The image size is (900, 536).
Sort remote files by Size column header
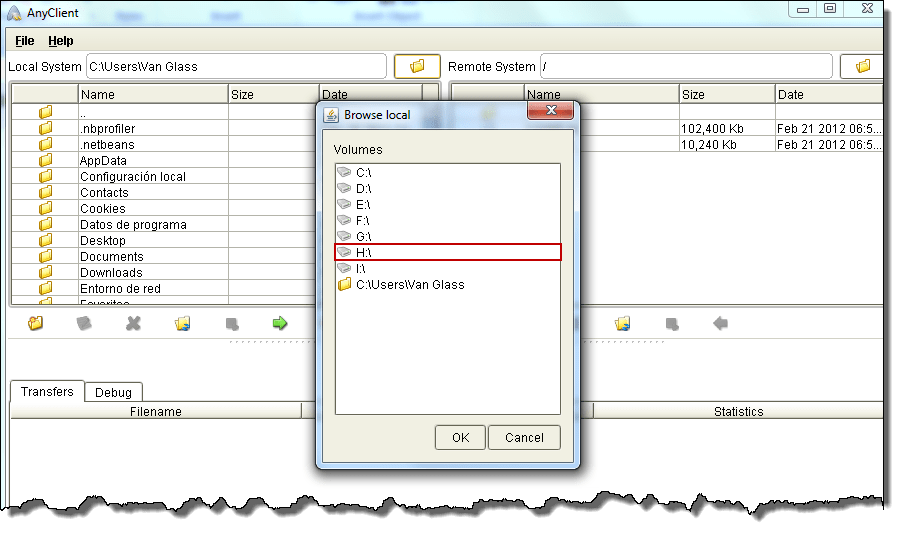pyautogui.click(x=727, y=94)
